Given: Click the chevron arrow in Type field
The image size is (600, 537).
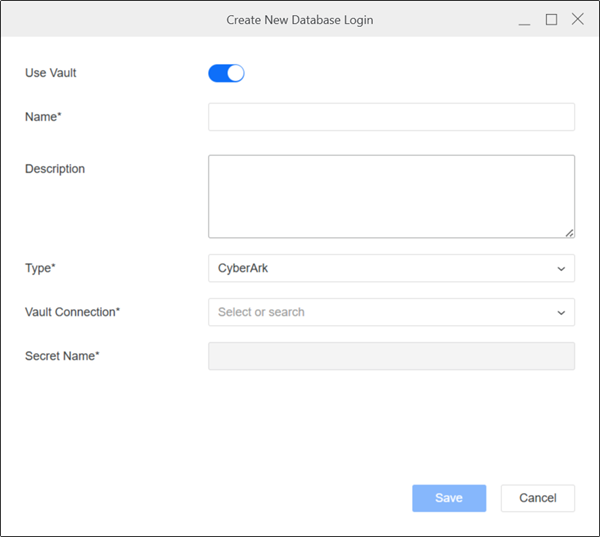Looking at the screenshot, I should click(561, 268).
